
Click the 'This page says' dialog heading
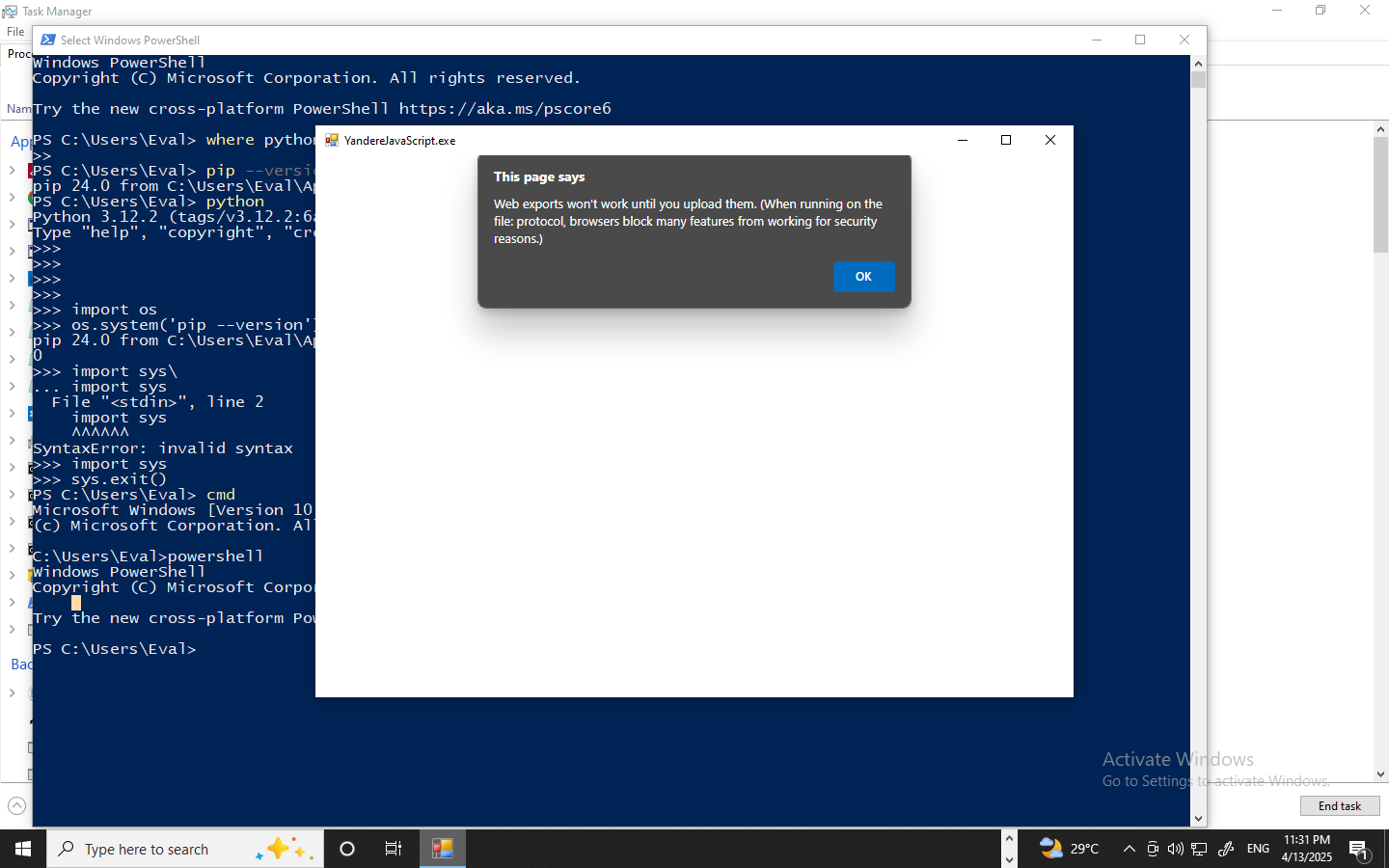(539, 177)
